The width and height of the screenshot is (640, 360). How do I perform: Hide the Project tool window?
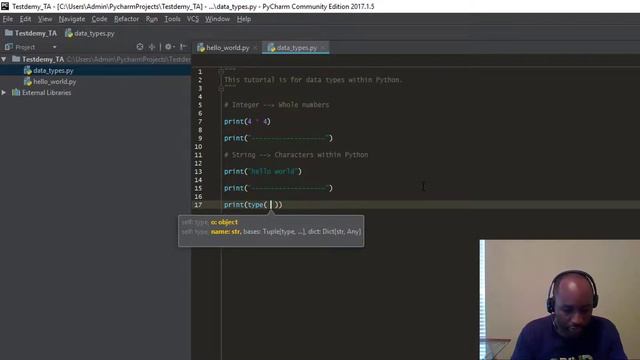(183, 47)
